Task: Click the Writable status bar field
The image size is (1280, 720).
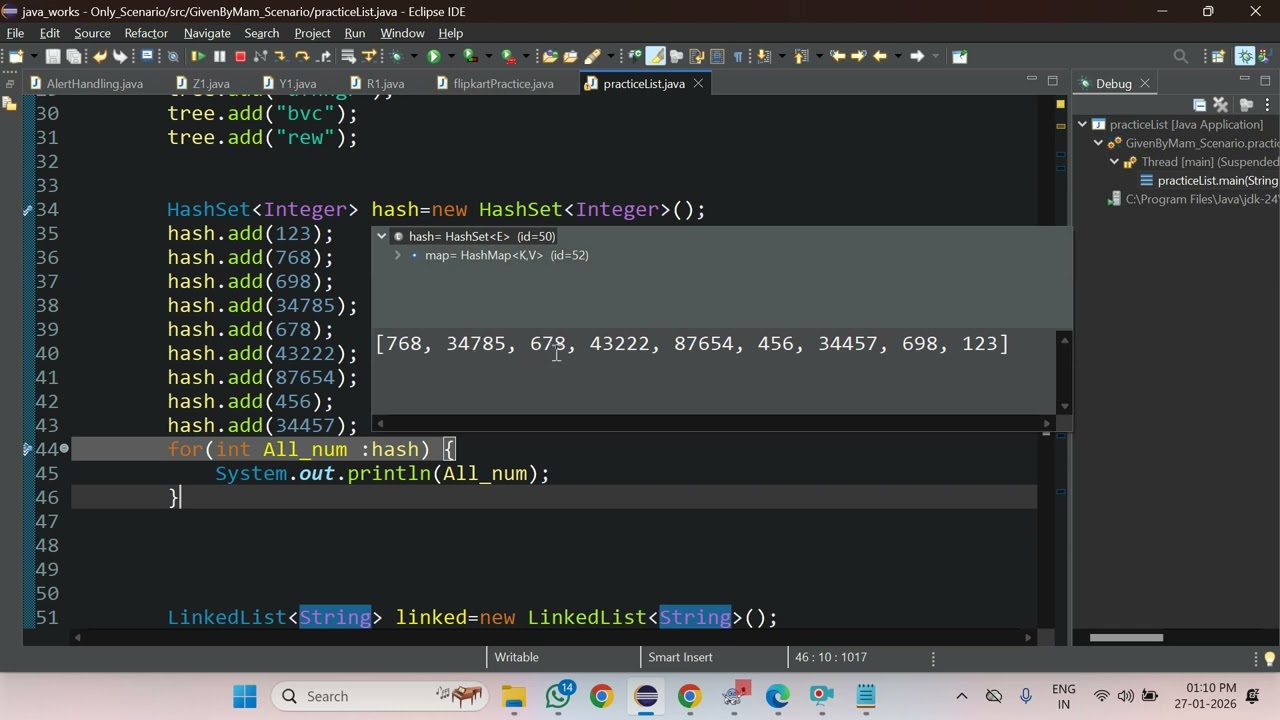Action: point(516,657)
